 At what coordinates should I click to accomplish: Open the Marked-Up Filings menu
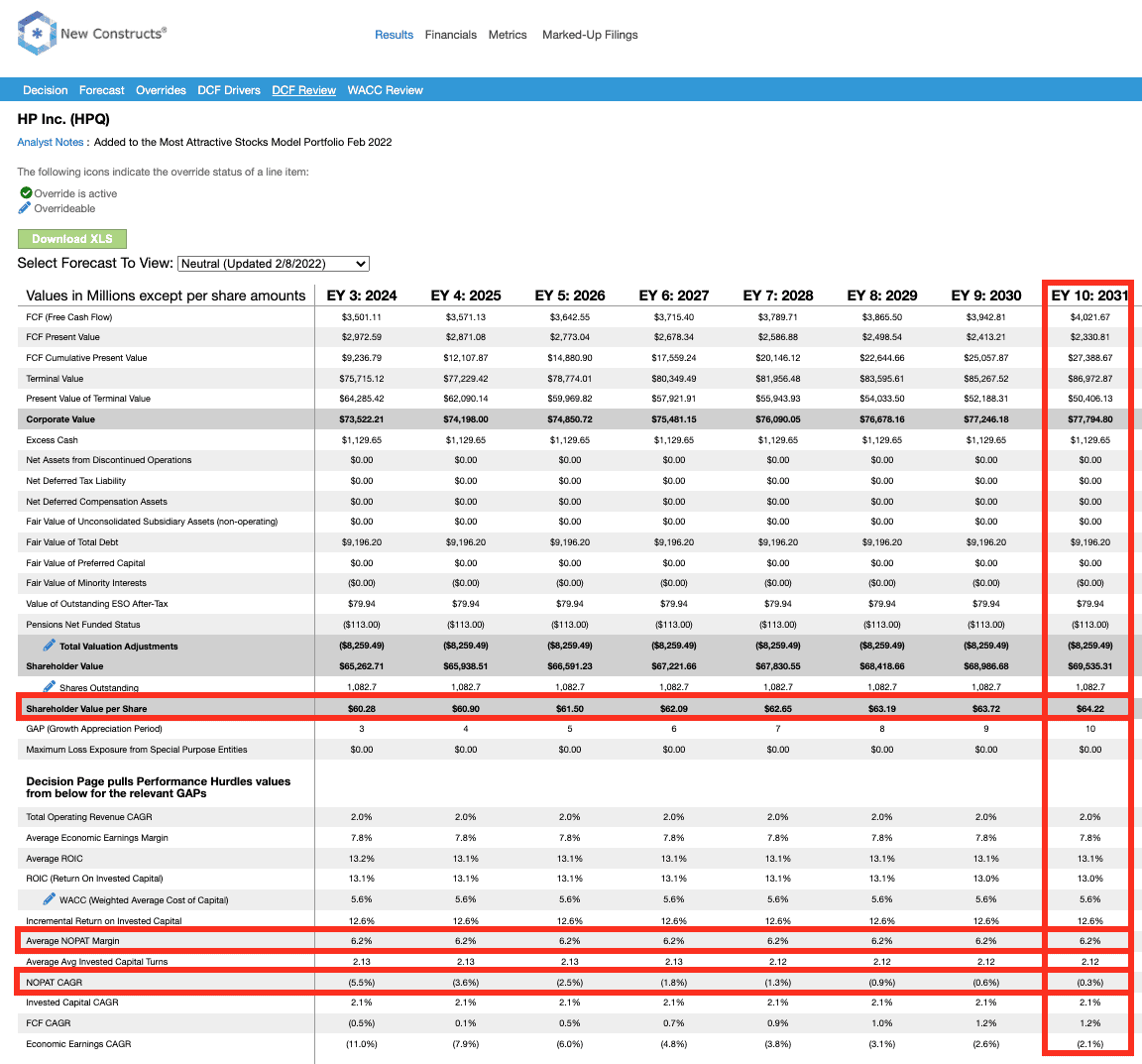click(x=590, y=35)
